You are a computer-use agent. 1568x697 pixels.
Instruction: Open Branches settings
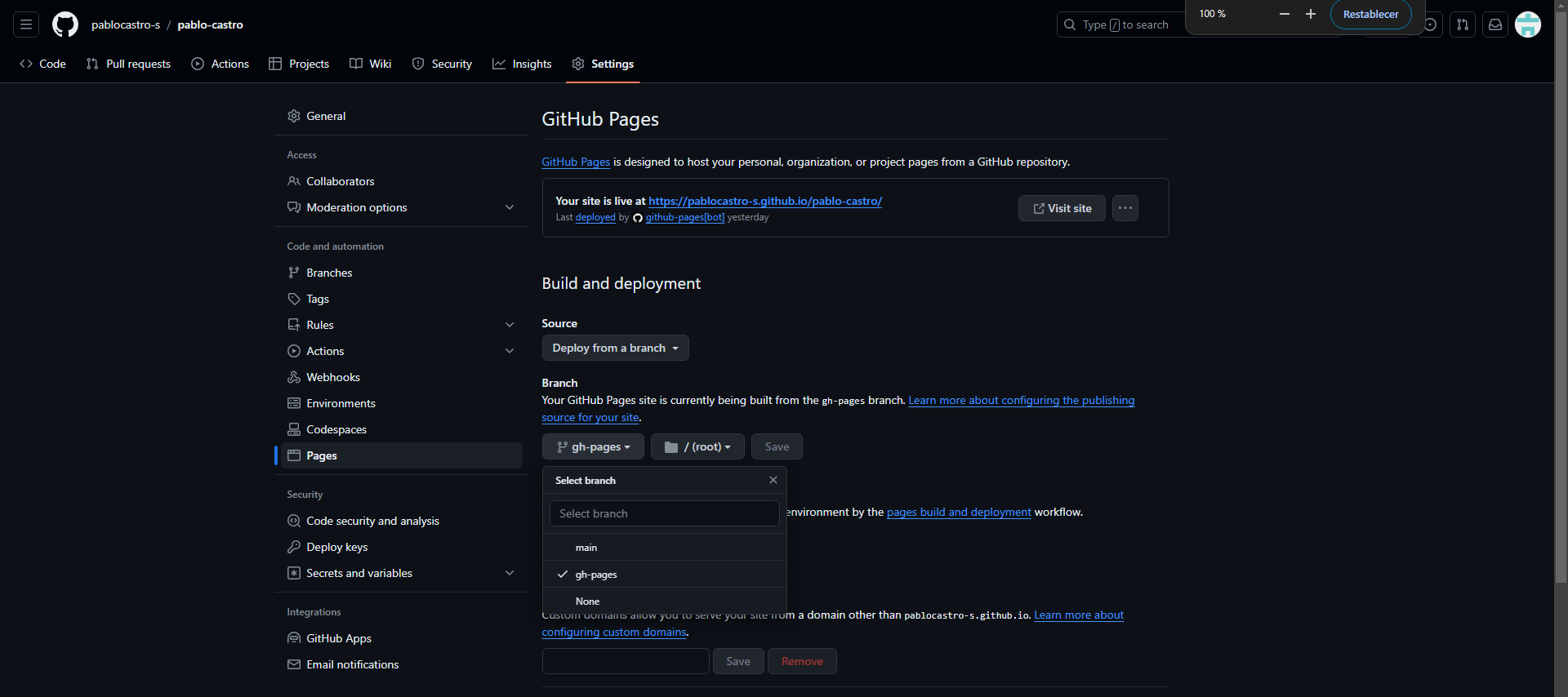pyautogui.click(x=402, y=273)
